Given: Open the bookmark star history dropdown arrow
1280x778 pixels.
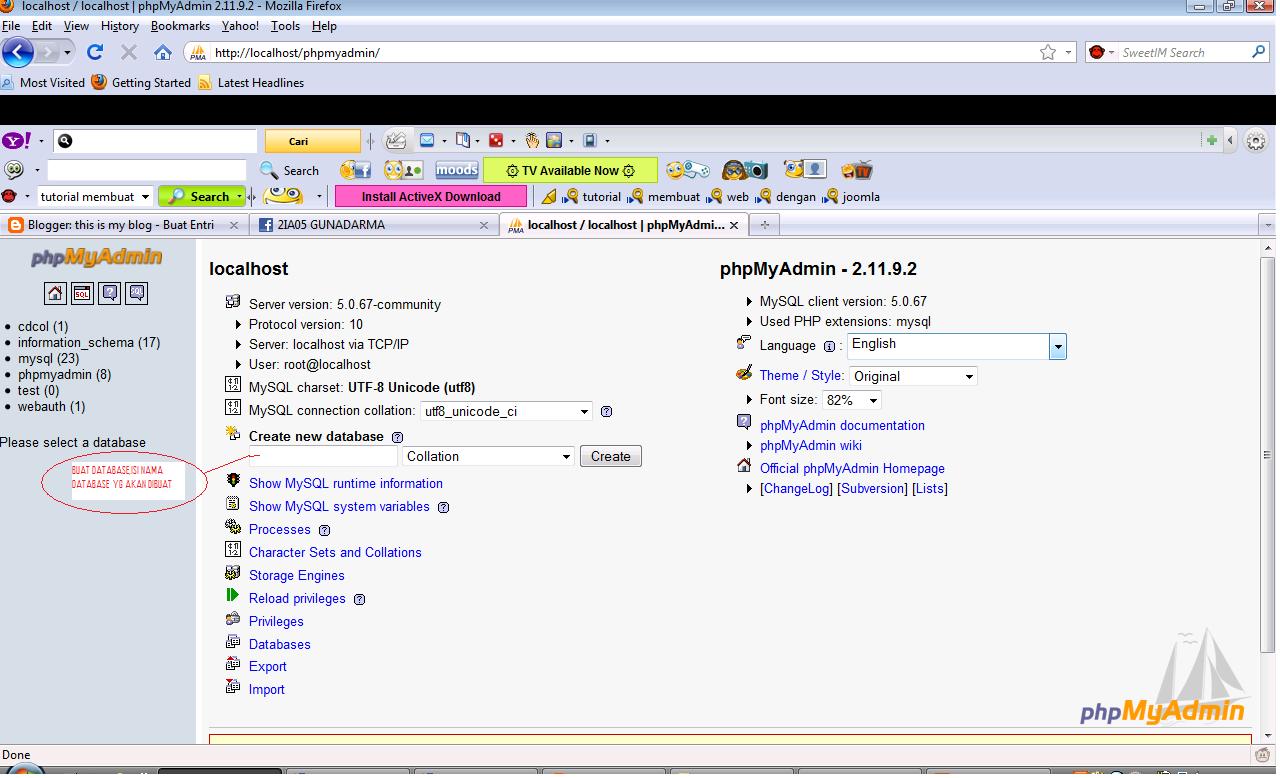Looking at the screenshot, I should point(1069,53).
